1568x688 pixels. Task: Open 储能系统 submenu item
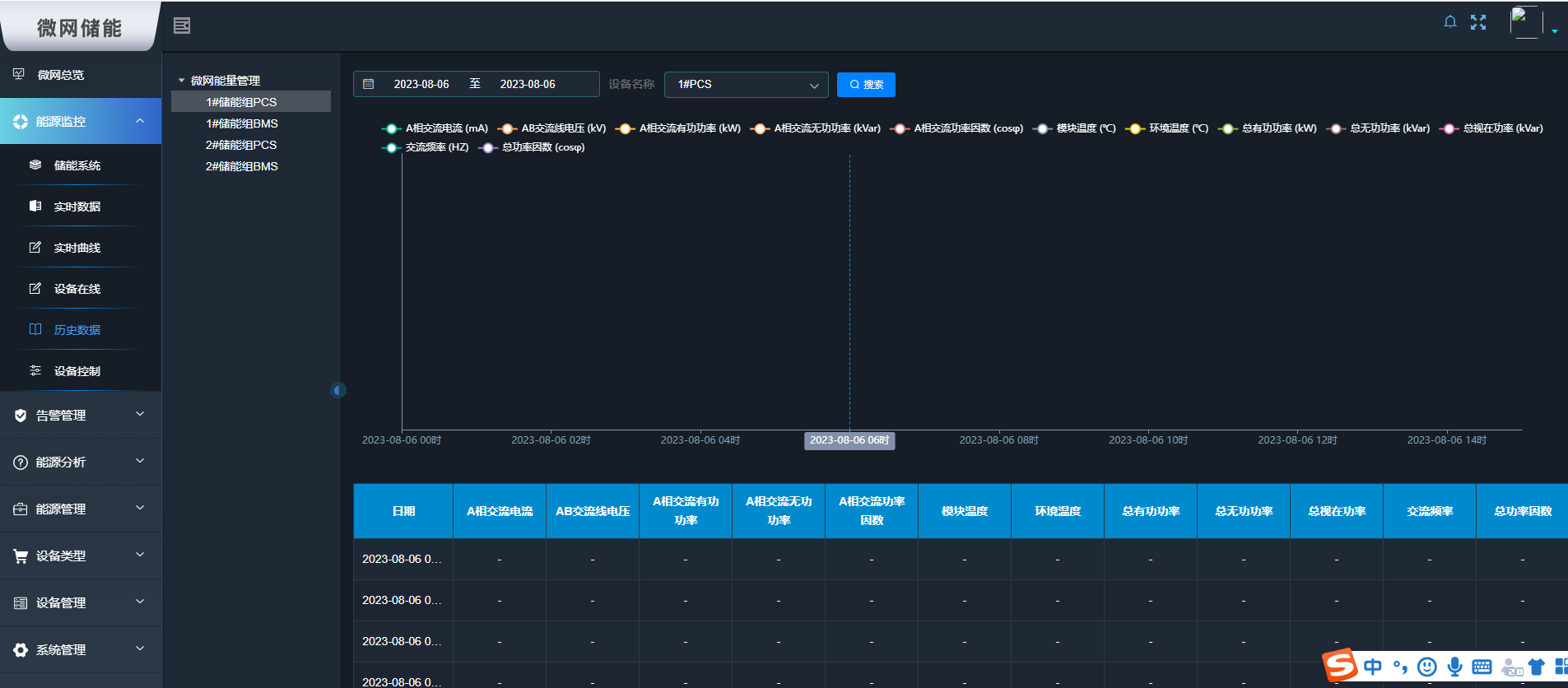tap(81, 165)
